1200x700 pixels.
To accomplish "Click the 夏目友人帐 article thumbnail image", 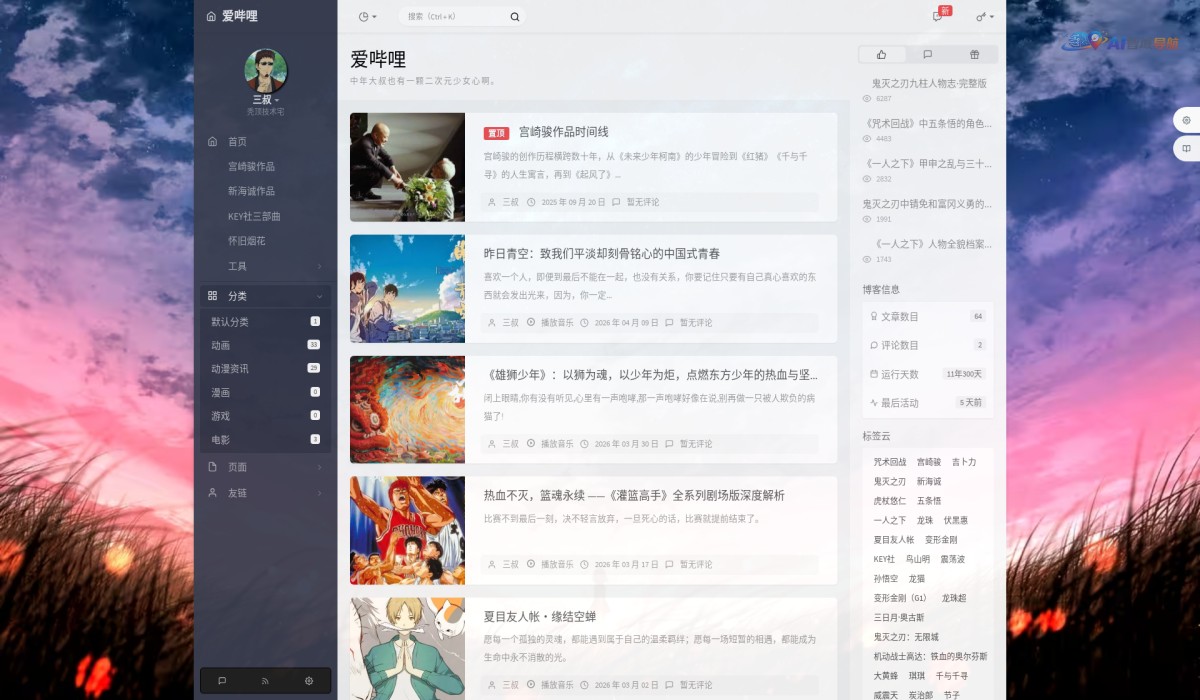I will point(407,650).
